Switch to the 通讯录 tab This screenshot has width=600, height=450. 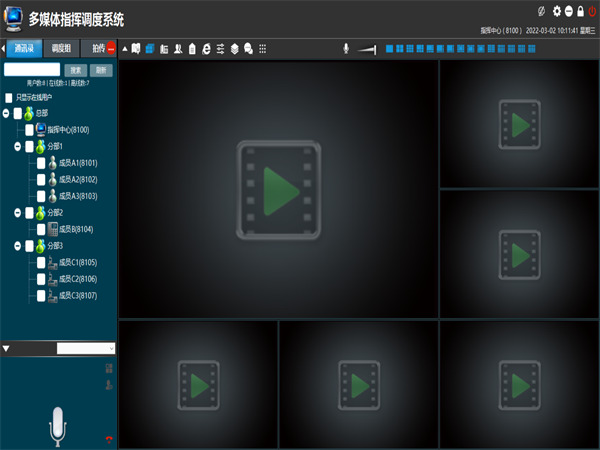(x=27, y=48)
